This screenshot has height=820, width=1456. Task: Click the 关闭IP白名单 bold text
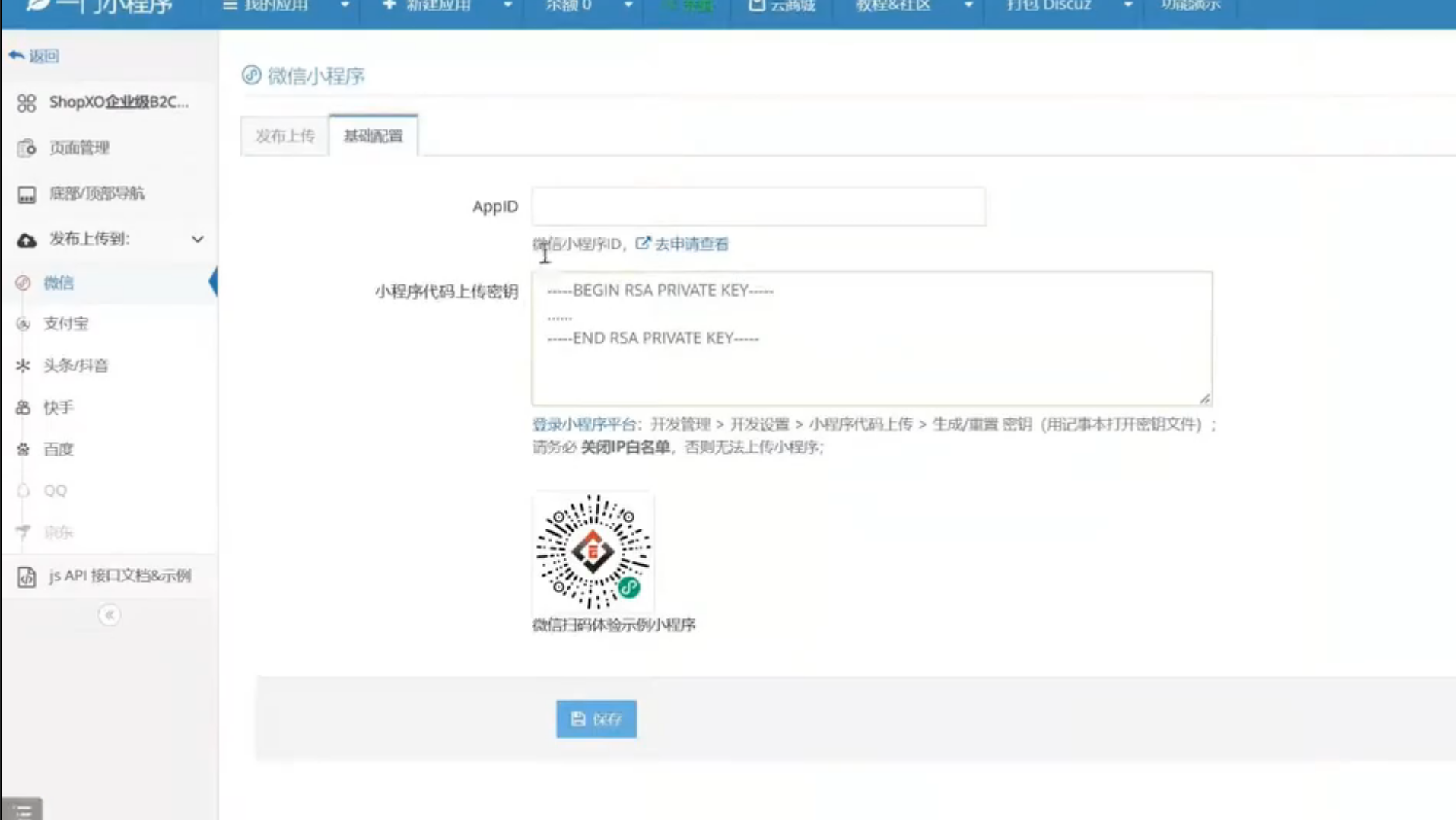[x=625, y=447]
